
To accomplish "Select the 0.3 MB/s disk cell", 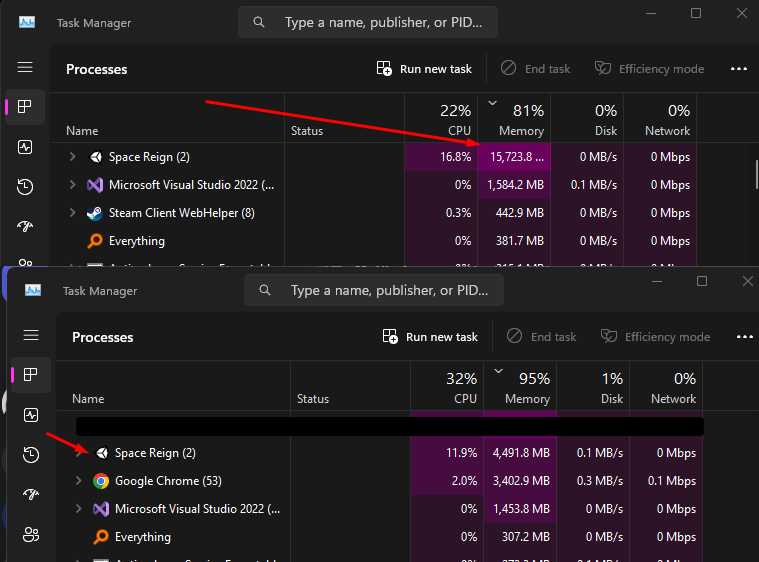I will coord(593,481).
